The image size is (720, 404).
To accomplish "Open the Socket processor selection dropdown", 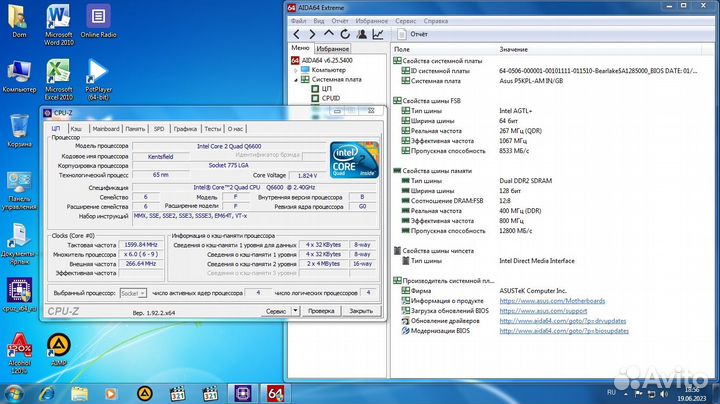I will coord(133,293).
